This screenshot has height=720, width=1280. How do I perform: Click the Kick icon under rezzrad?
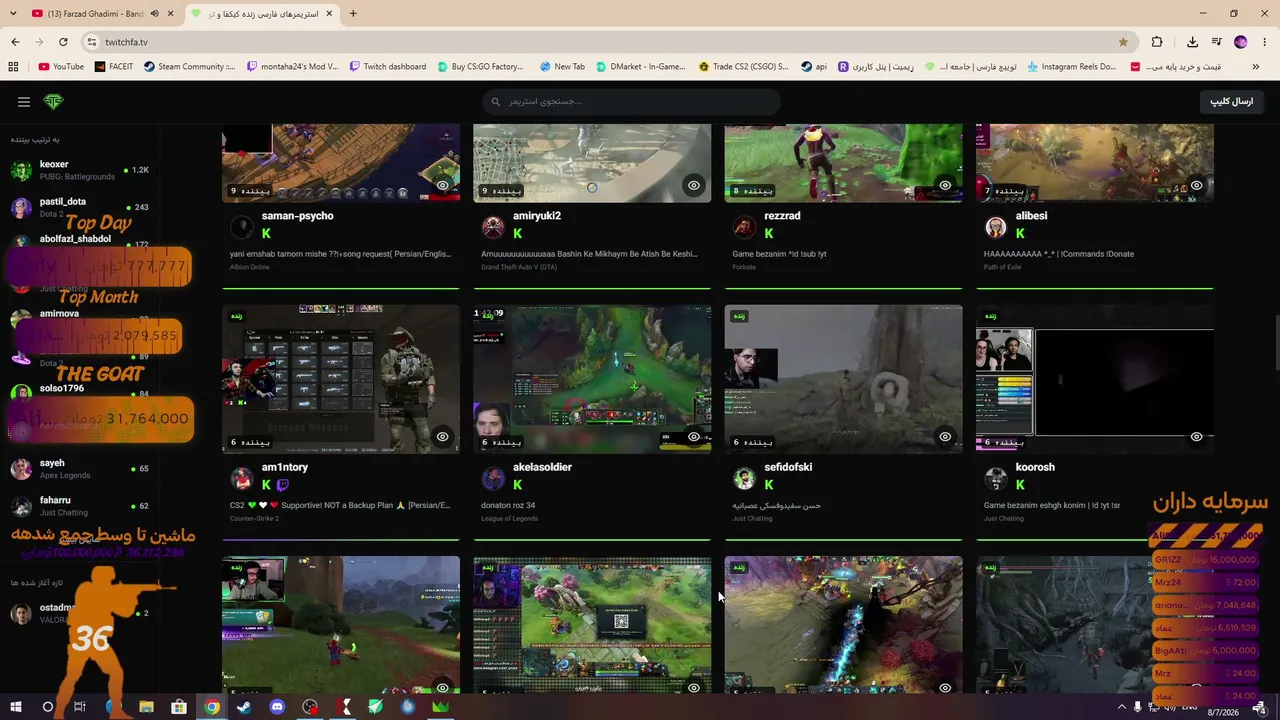[768, 233]
